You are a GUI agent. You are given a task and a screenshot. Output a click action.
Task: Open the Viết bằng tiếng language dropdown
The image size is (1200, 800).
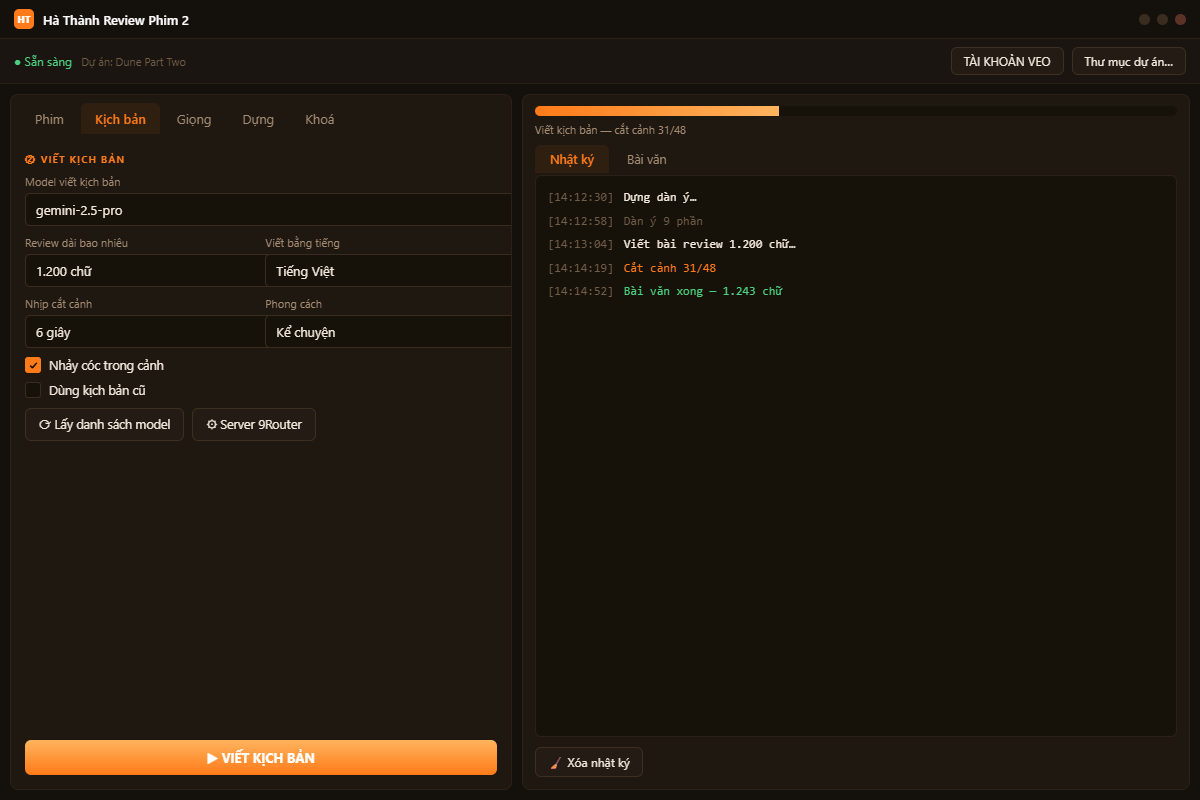[x=388, y=271]
